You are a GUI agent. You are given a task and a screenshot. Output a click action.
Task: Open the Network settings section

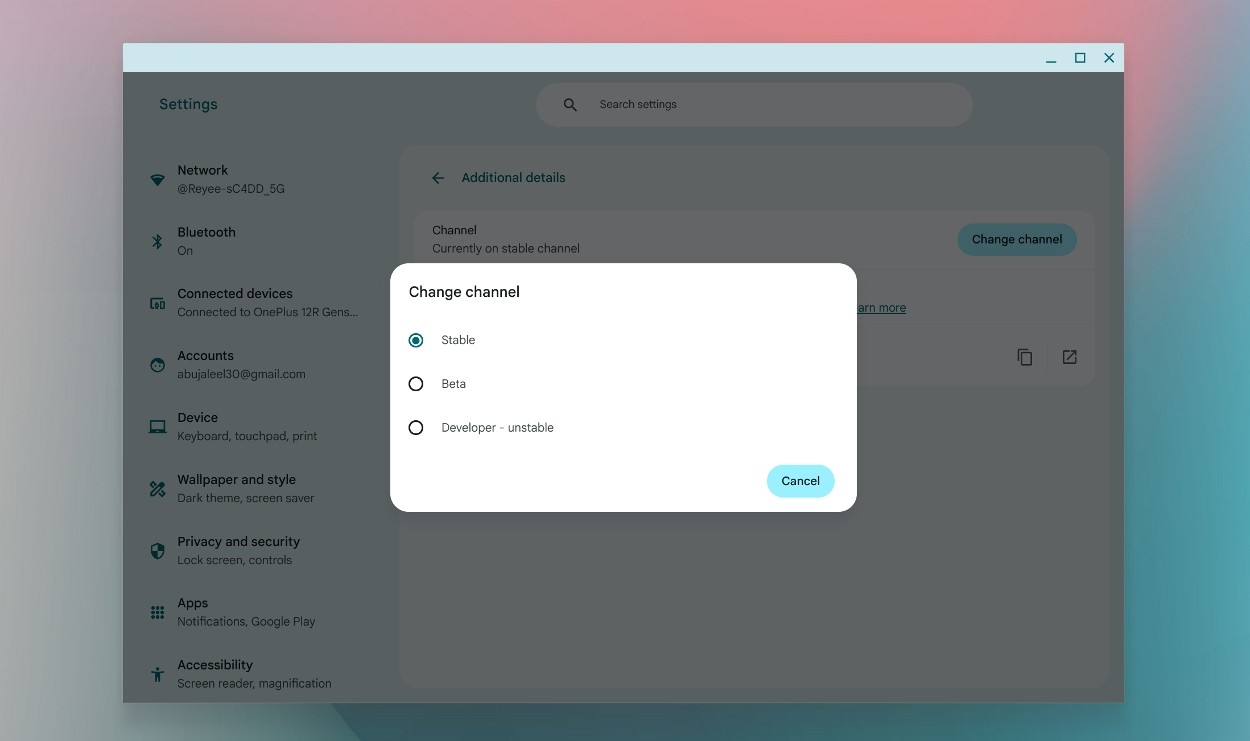258,179
